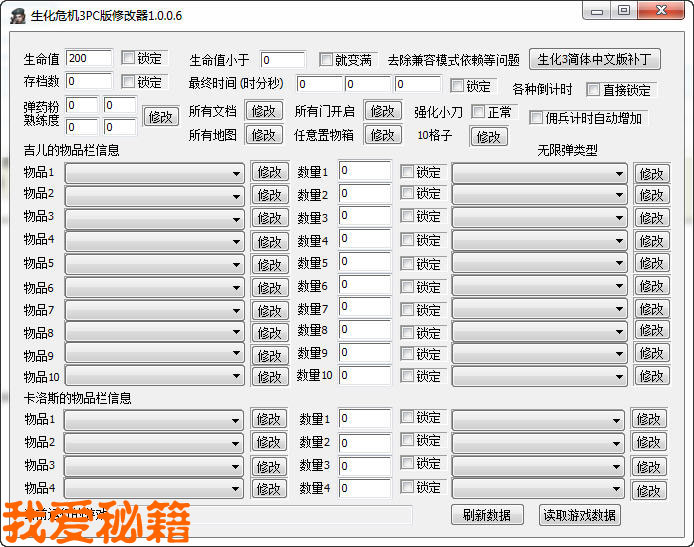This screenshot has width=694, height=547.
Task: Click Jill's 数量1 quantity field
Action: 364,171
